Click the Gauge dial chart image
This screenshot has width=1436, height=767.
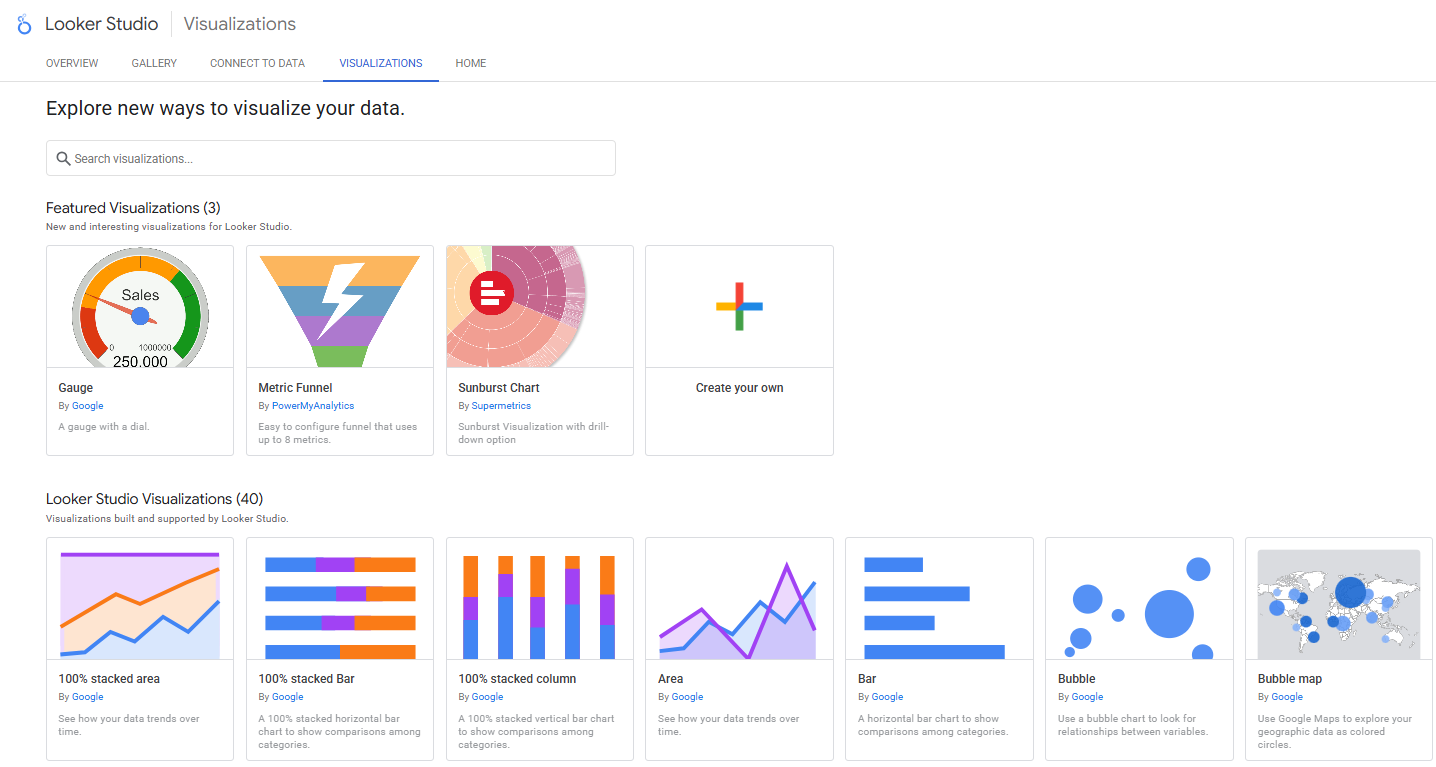click(140, 308)
